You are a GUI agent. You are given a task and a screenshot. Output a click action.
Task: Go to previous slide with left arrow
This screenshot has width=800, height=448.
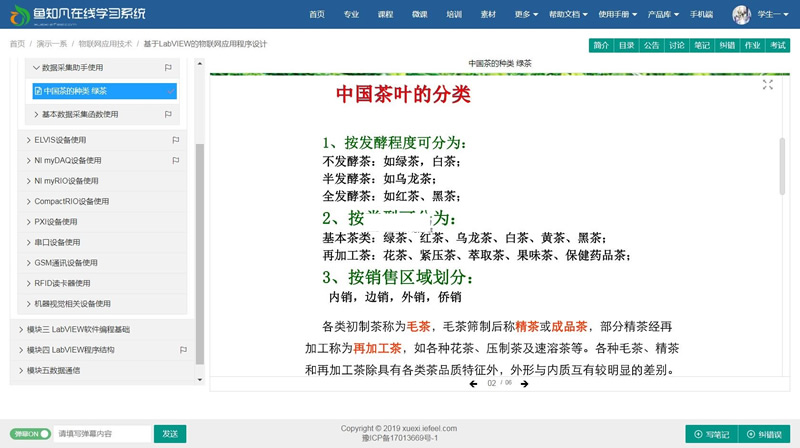click(473, 383)
